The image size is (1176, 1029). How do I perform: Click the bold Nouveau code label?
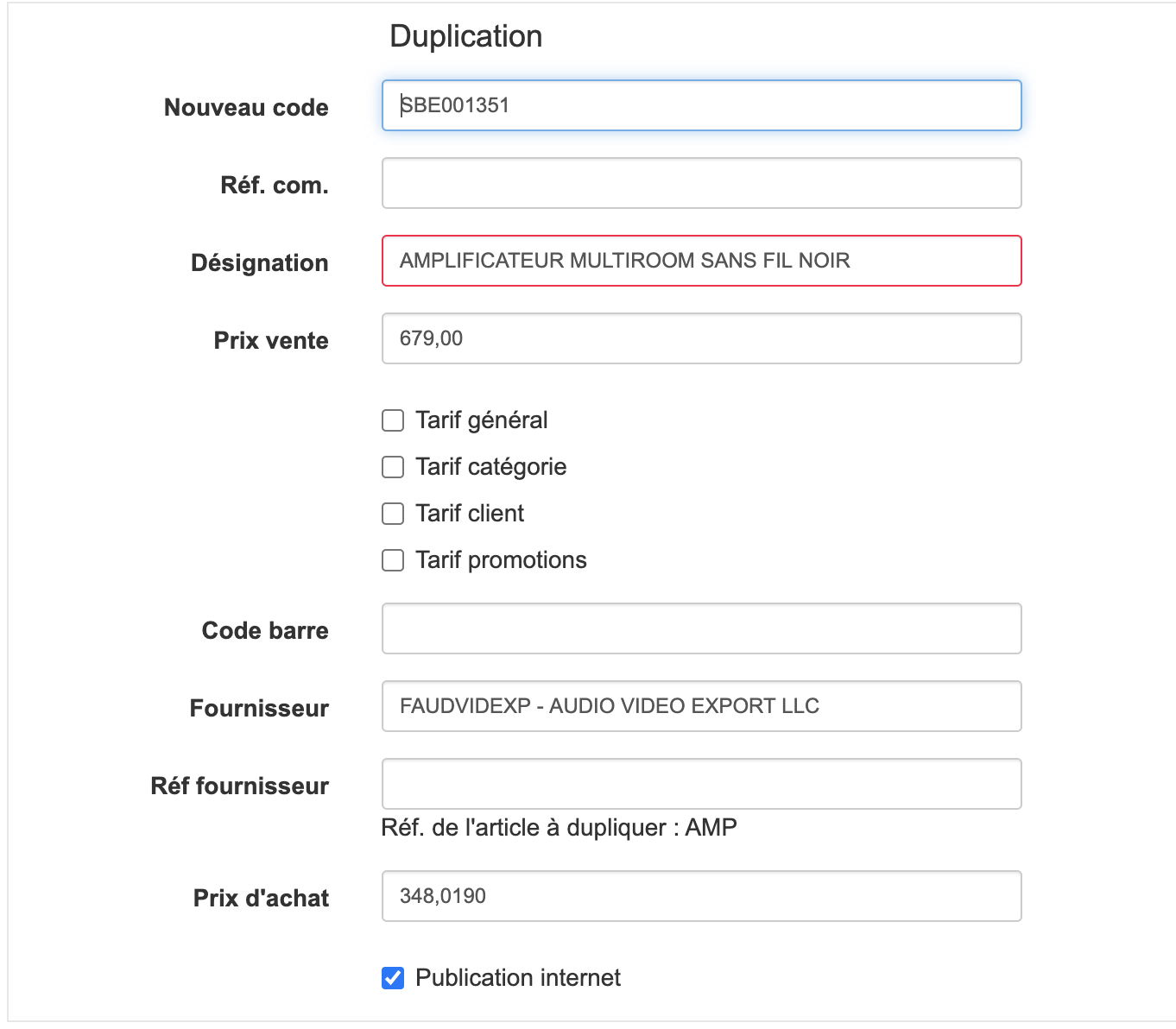click(x=246, y=108)
